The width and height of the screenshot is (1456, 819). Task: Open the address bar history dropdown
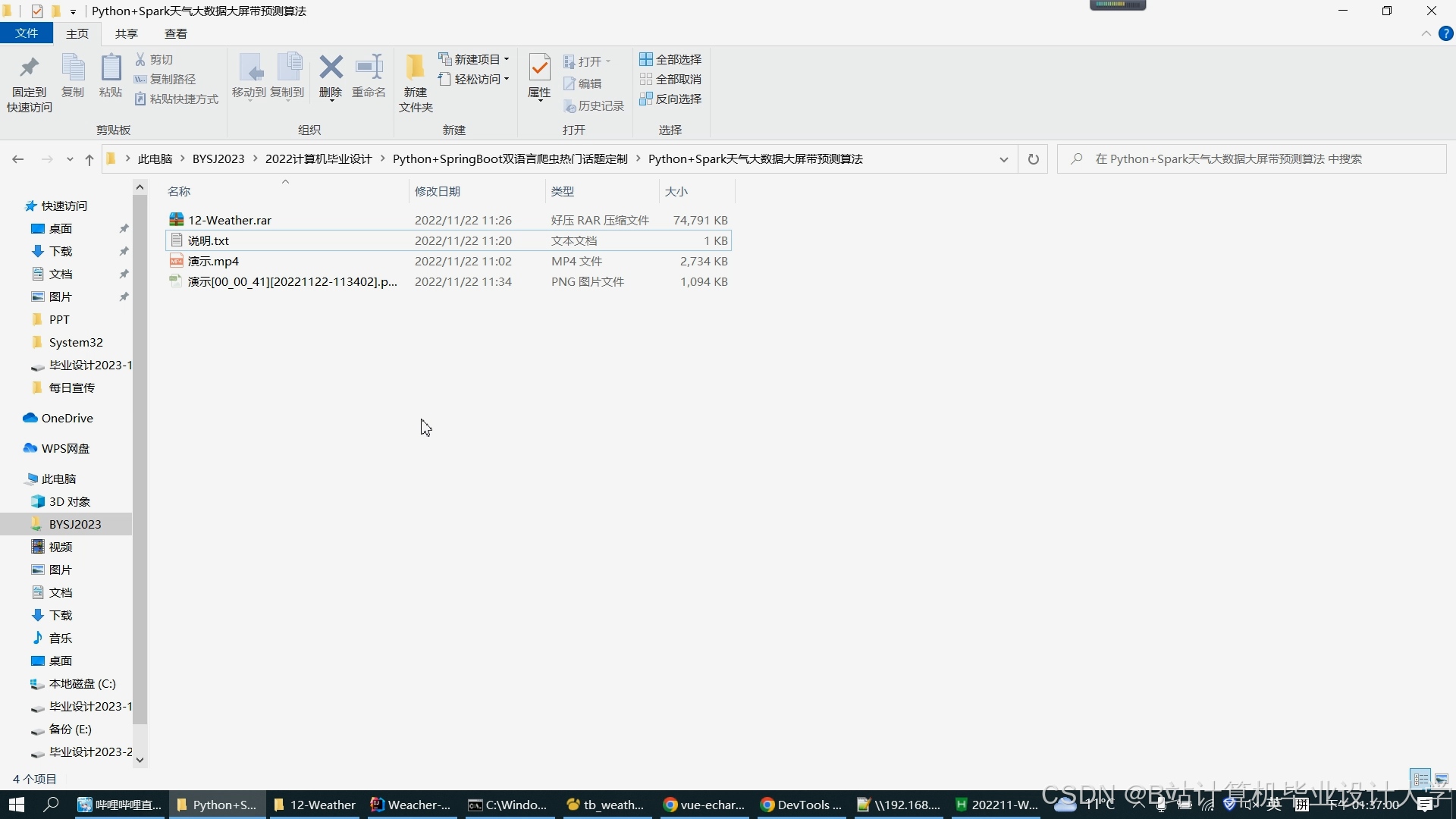coord(1003,159)
